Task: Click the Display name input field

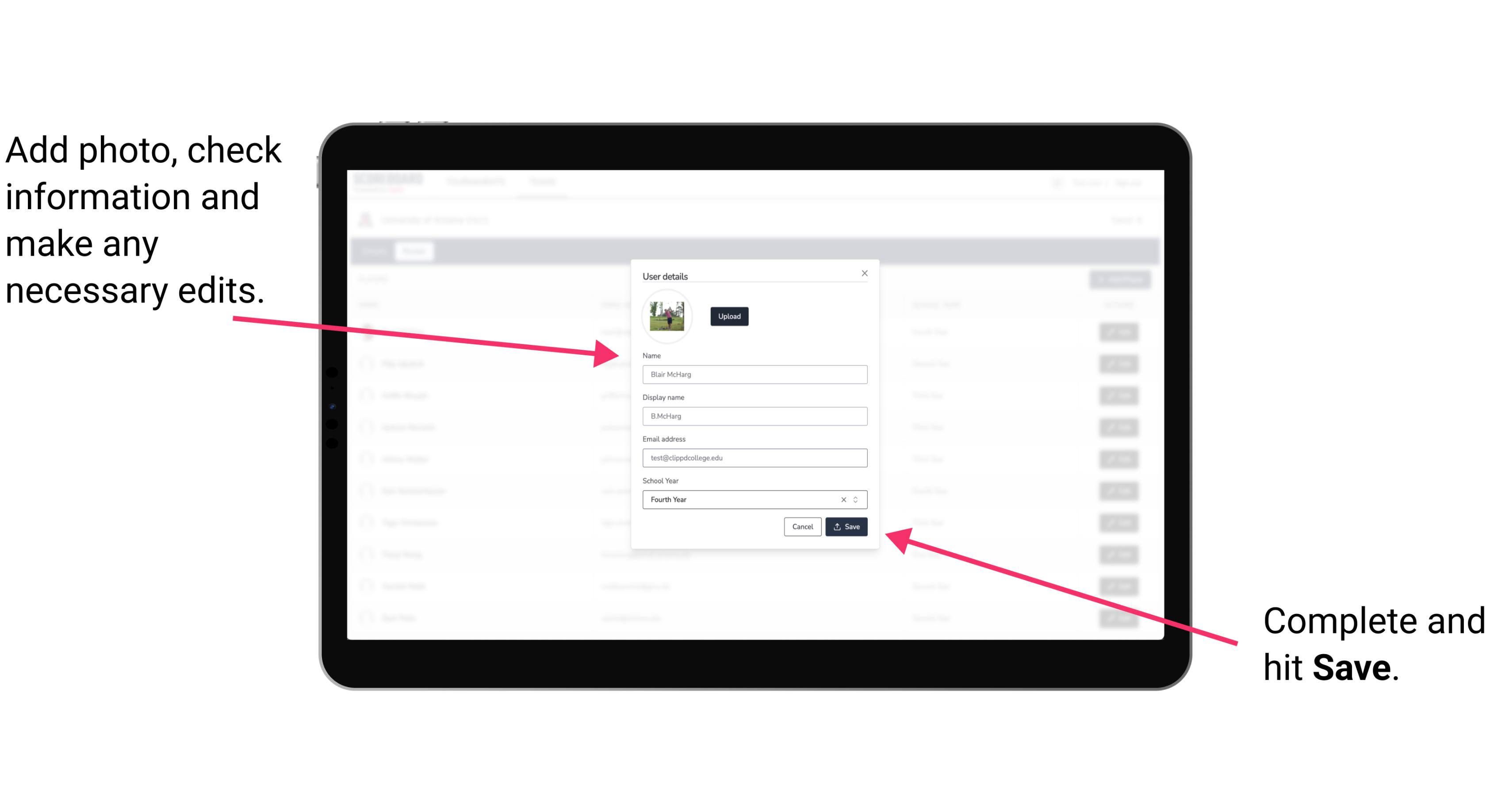Action: (x=755, y=416)
